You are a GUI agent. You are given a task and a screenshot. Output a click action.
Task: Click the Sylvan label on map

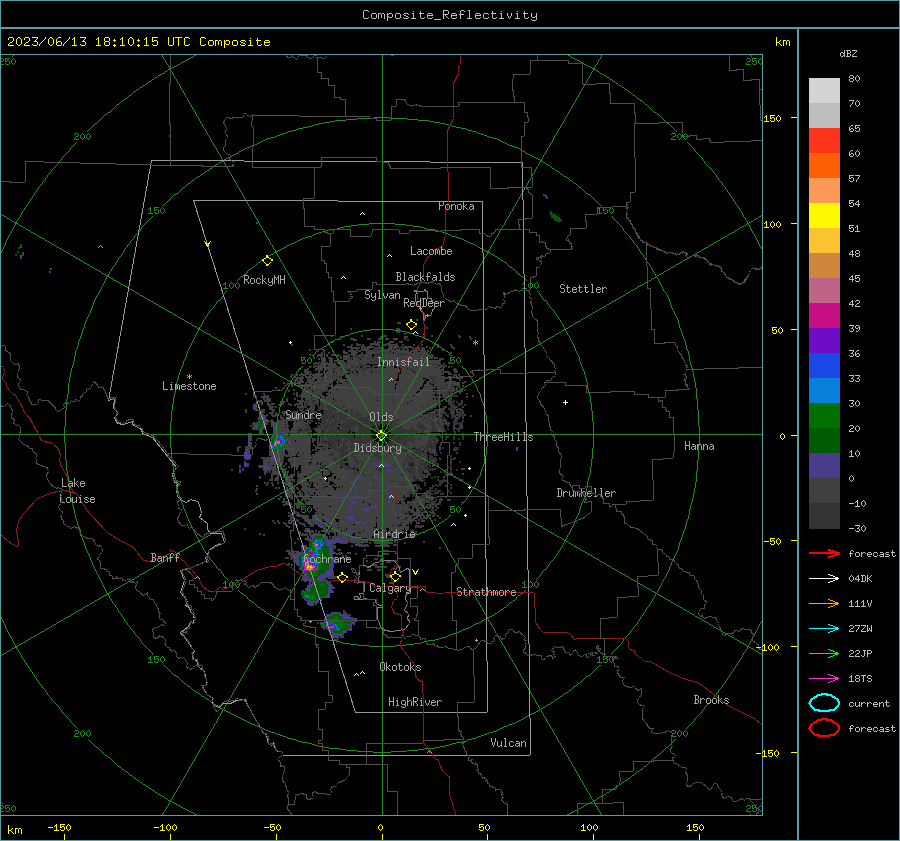[382, 295]
